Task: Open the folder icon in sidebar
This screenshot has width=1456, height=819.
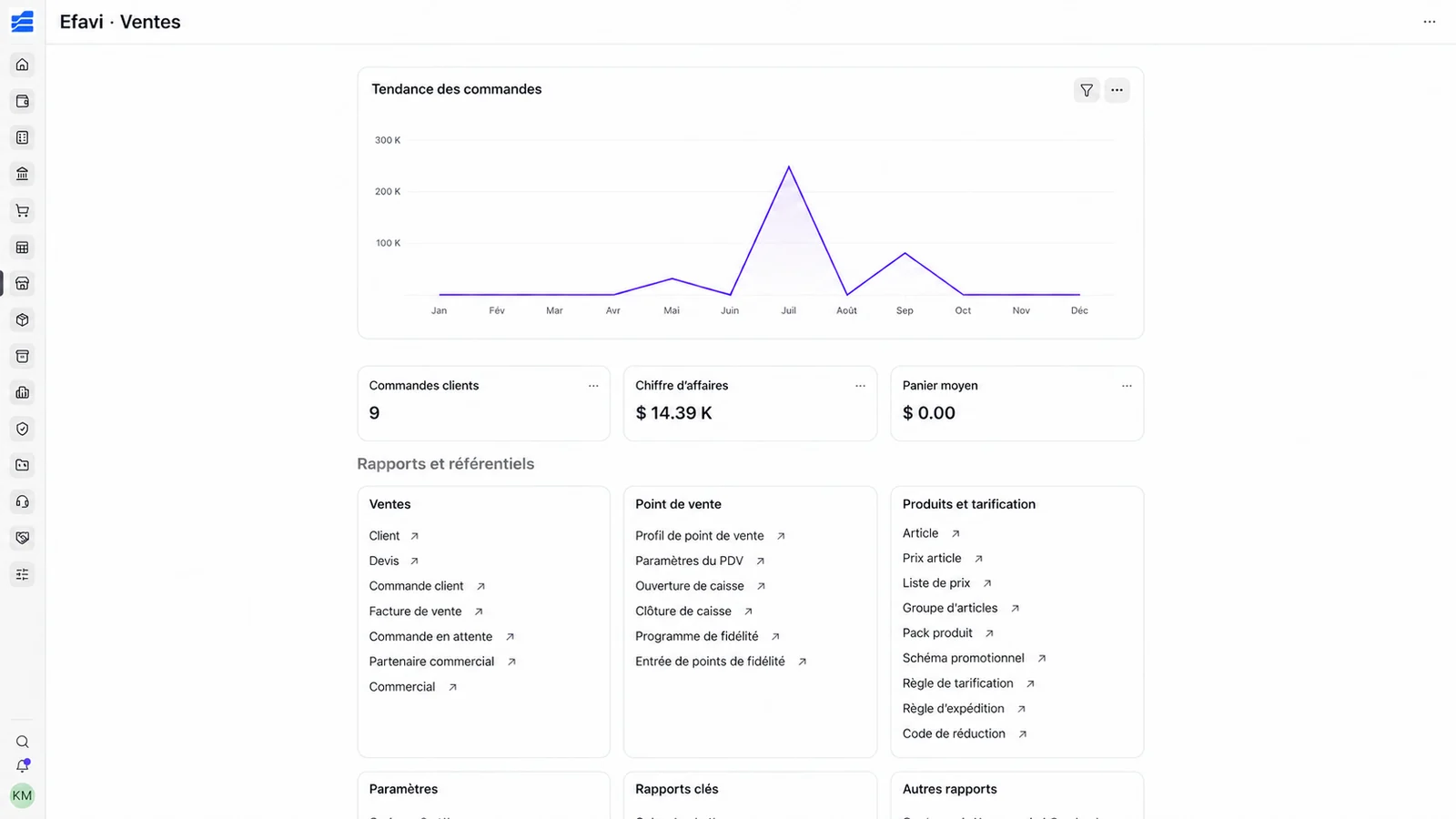Action: [x=23, y=465]
